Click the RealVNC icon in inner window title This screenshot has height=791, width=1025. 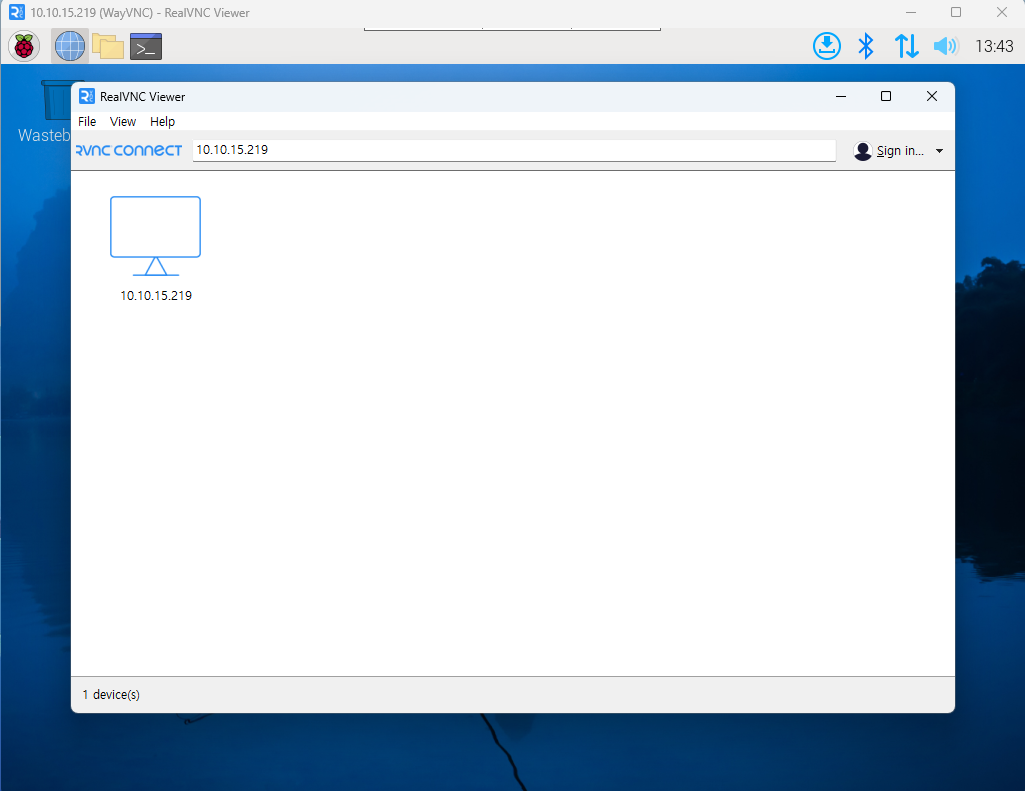coord(87,97)
